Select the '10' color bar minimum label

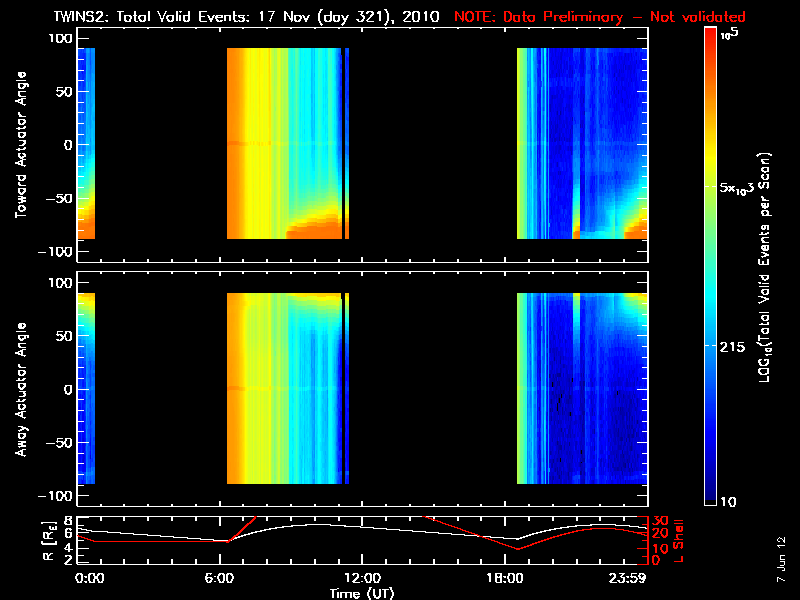point(728,502)
